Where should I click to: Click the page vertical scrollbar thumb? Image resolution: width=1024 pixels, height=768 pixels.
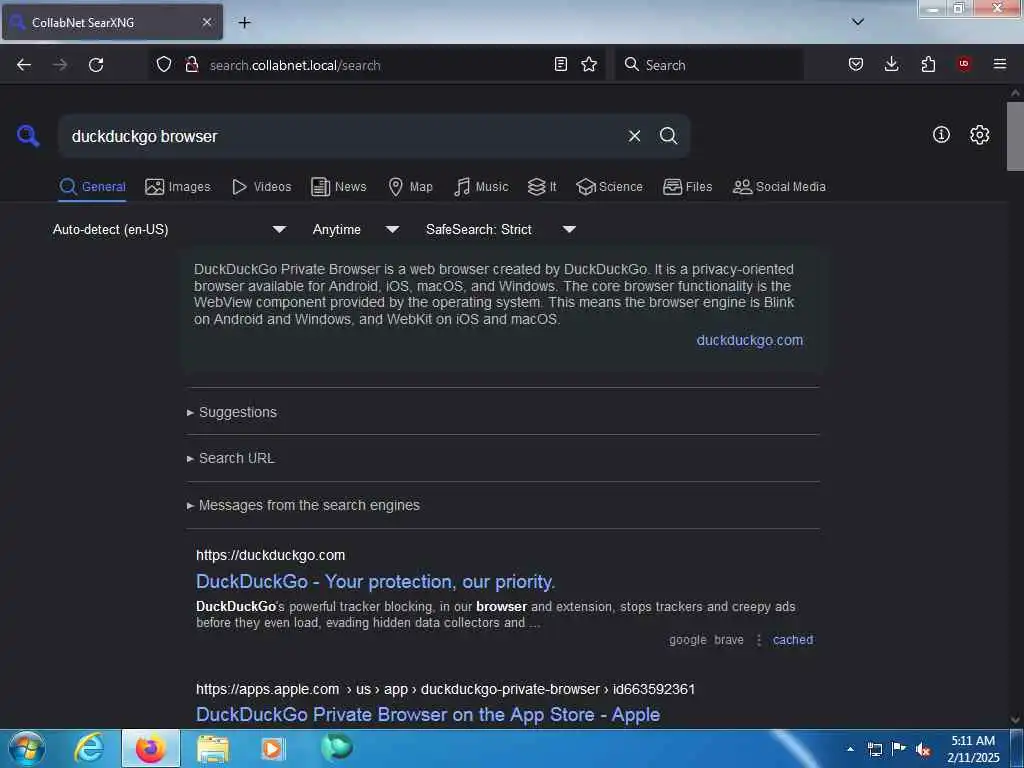(1015, 136)
